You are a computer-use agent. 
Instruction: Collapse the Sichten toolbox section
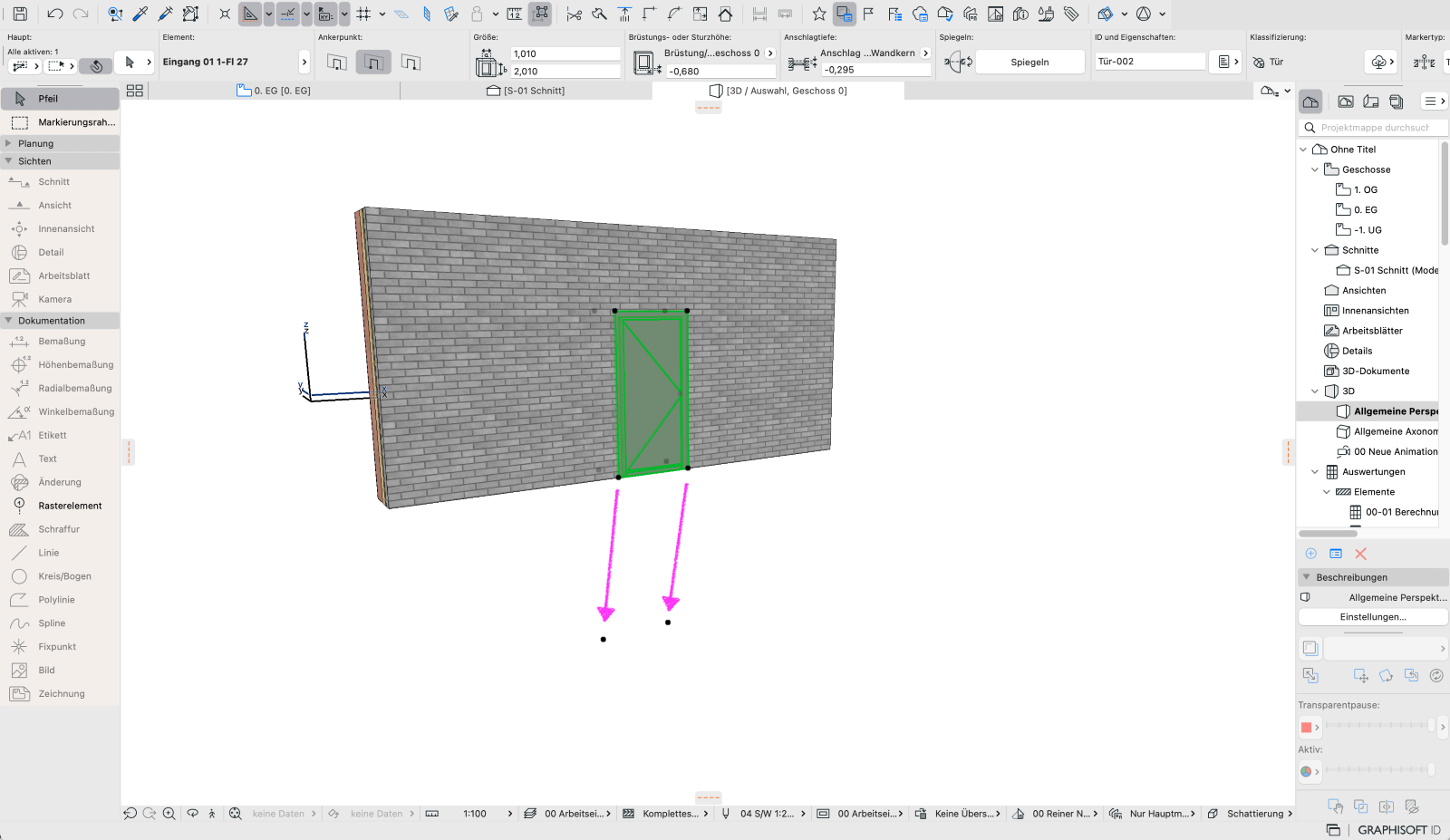8,161
